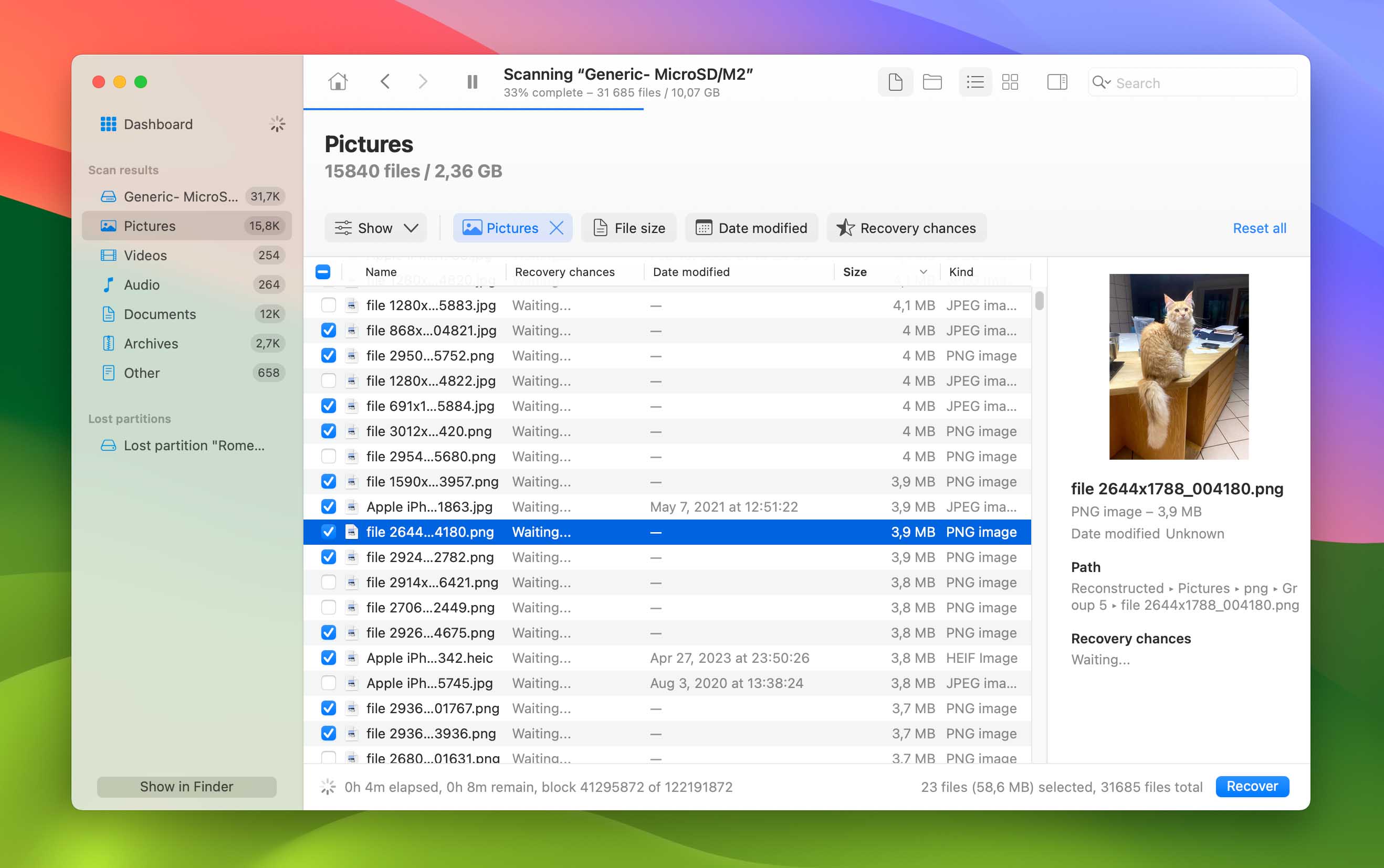
Task: Switch to folder view icon
Action: coord(931,82)
